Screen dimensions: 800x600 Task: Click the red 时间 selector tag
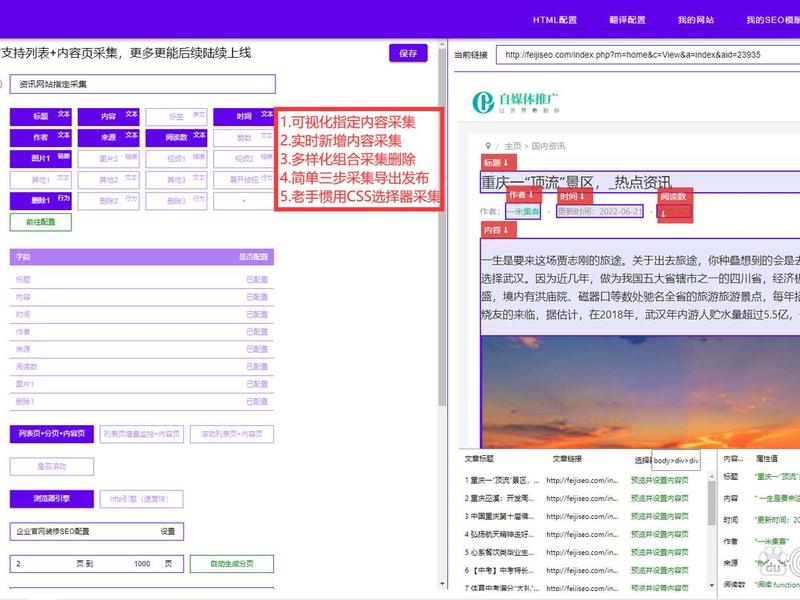pos(574,196)
